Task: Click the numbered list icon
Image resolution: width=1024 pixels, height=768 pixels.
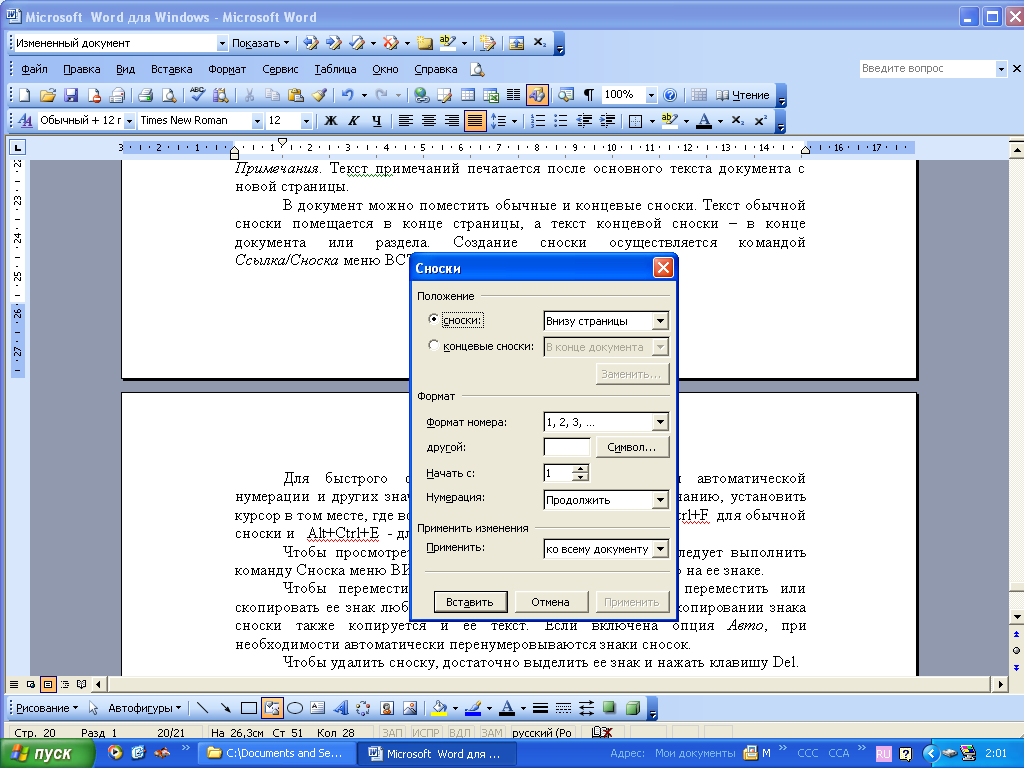Action: tap(538, 121)
